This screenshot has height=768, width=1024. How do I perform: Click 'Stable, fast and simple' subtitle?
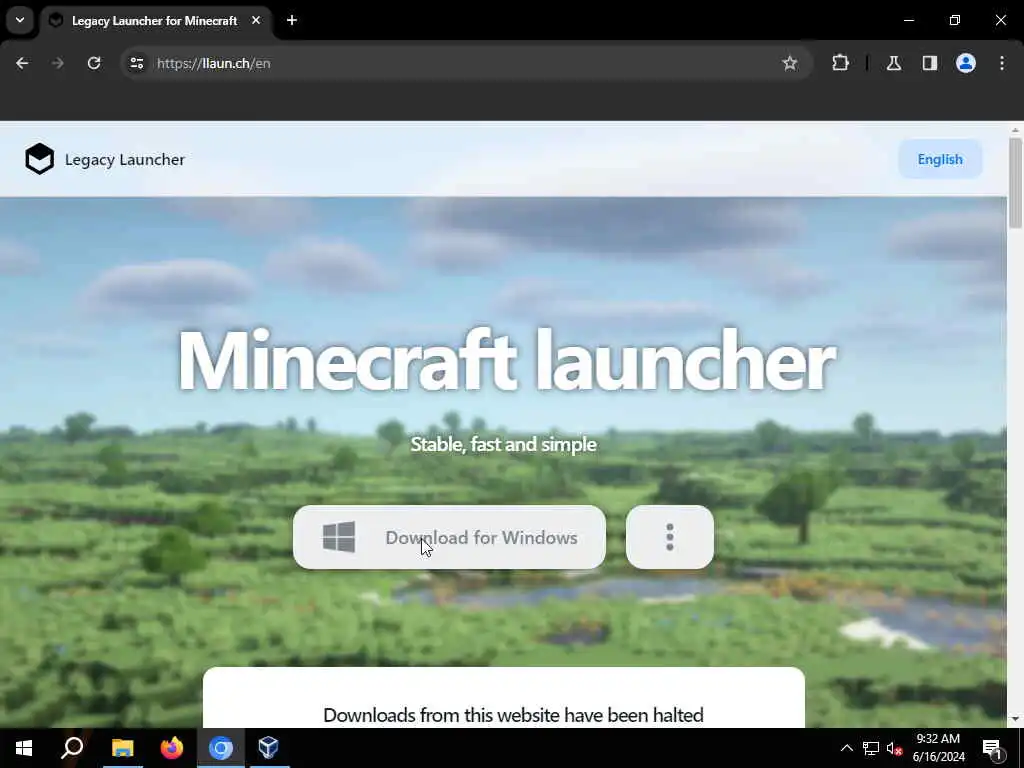(504, 444)
